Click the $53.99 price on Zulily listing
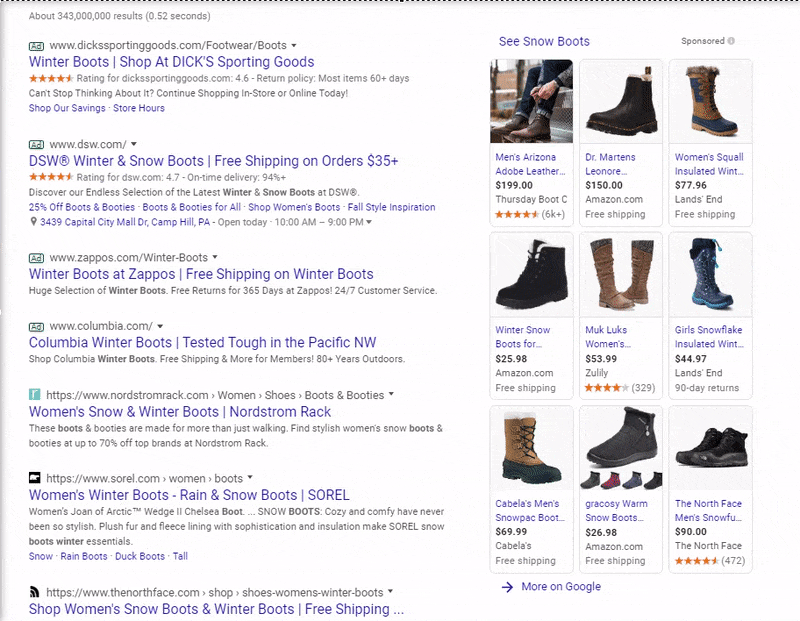 pos(601,359)
